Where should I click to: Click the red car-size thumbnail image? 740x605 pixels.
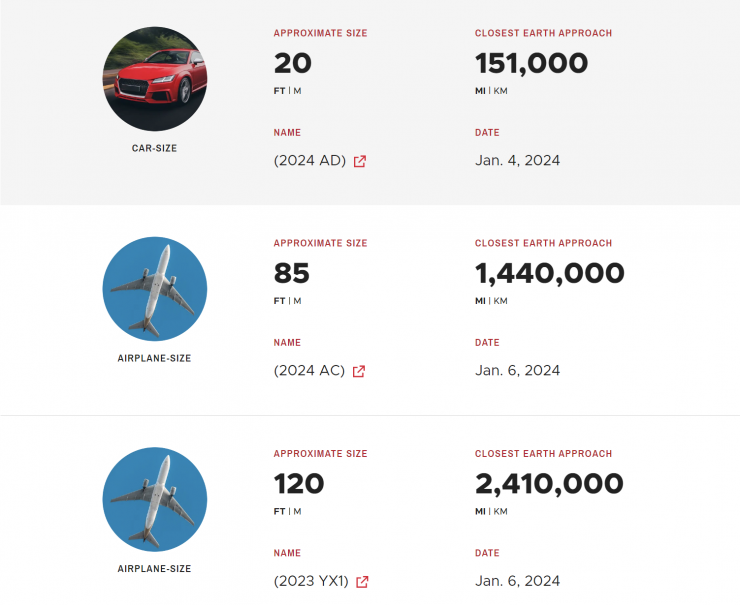(155, 79)
